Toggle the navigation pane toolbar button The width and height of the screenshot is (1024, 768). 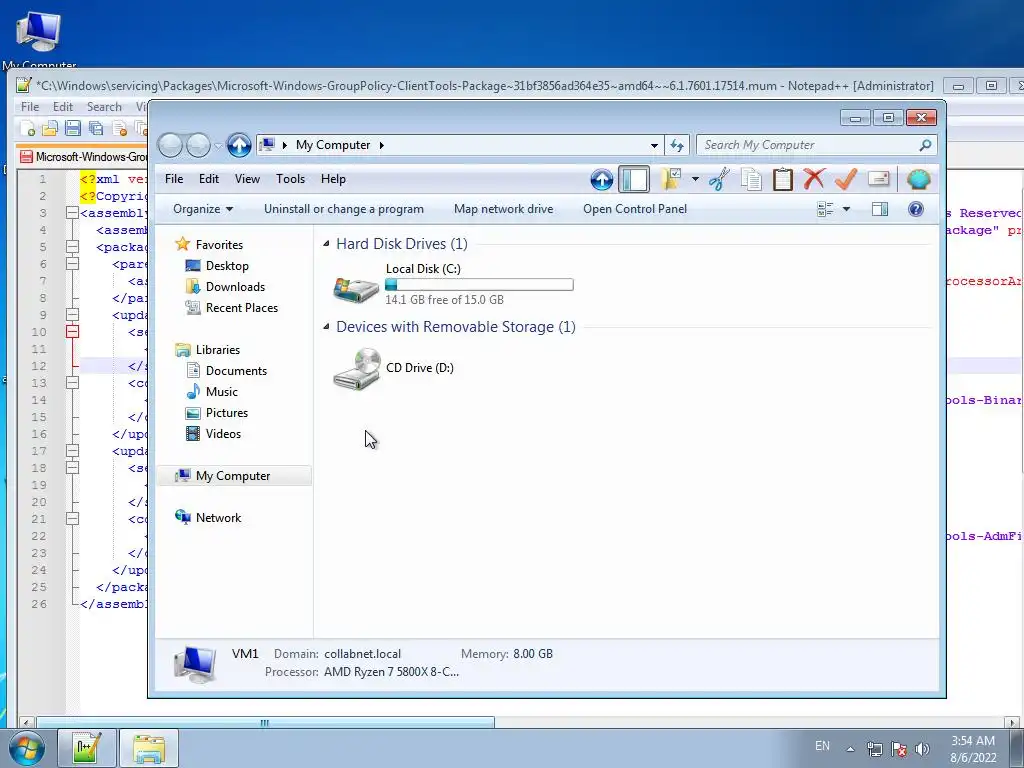click(x=633, y=180)
